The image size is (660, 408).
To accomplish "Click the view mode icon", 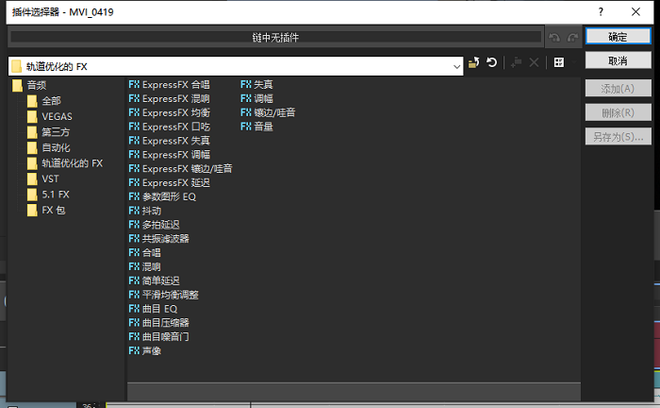I will coord(558,63).
